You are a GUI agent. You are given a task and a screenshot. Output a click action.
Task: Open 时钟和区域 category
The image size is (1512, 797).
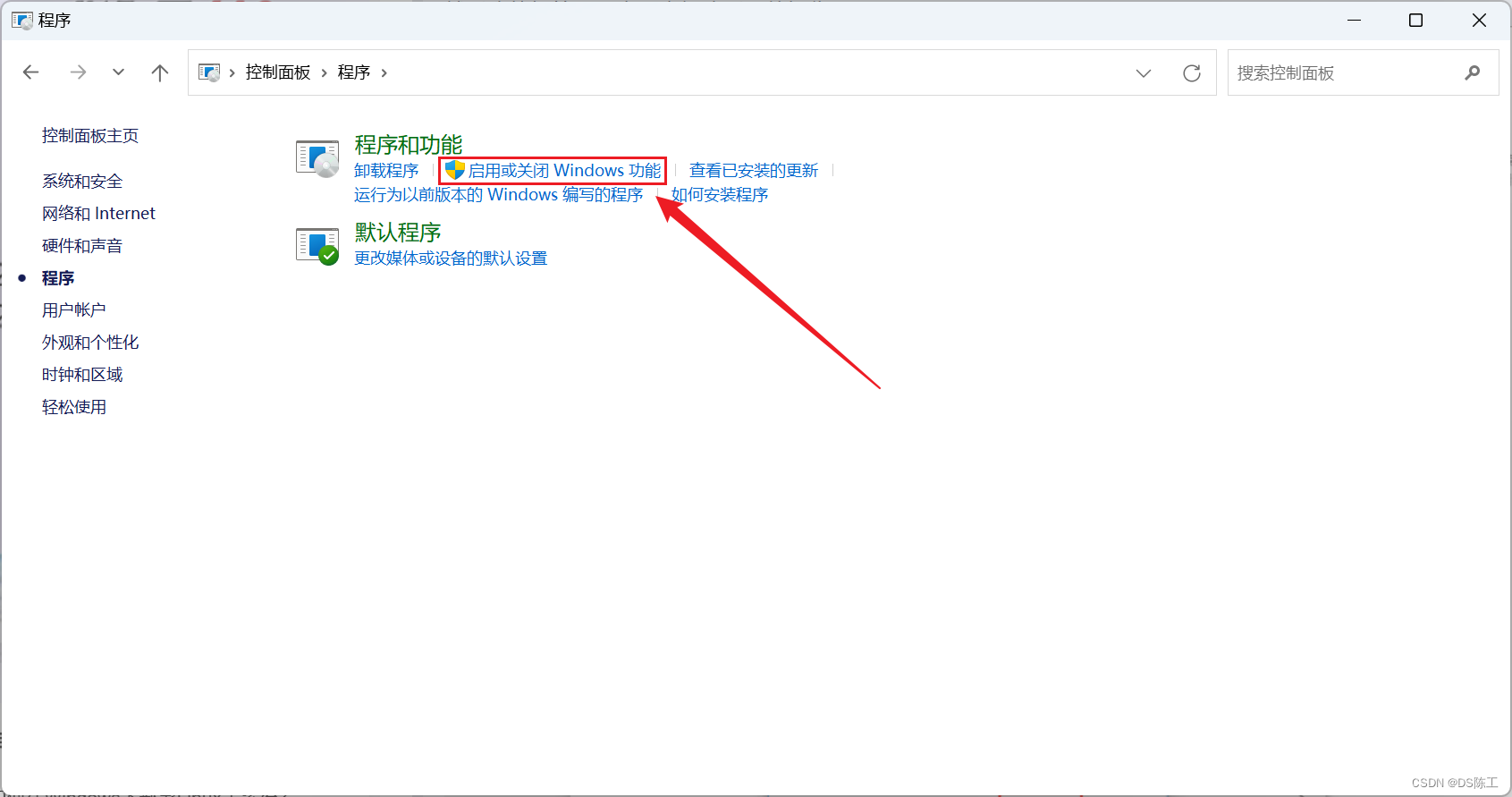click(x=82, y=375)
